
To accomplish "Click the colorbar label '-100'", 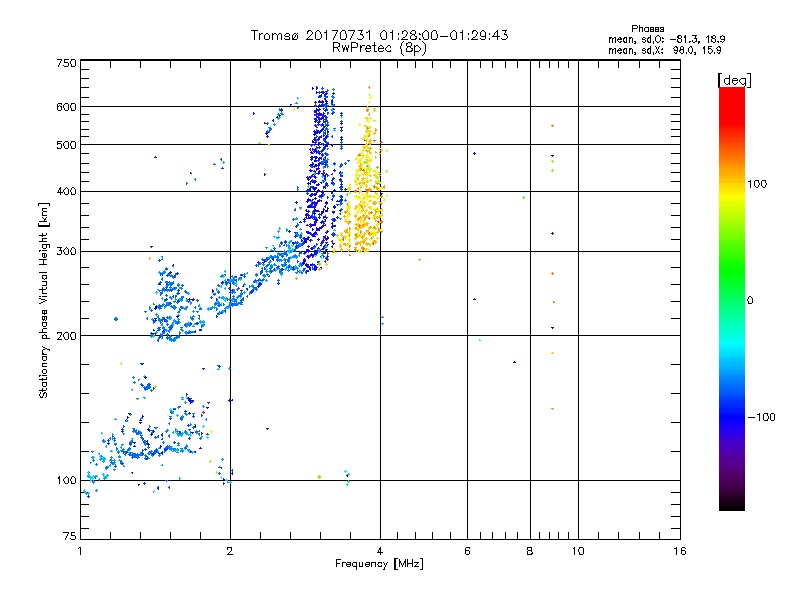I will pos(761,417).
